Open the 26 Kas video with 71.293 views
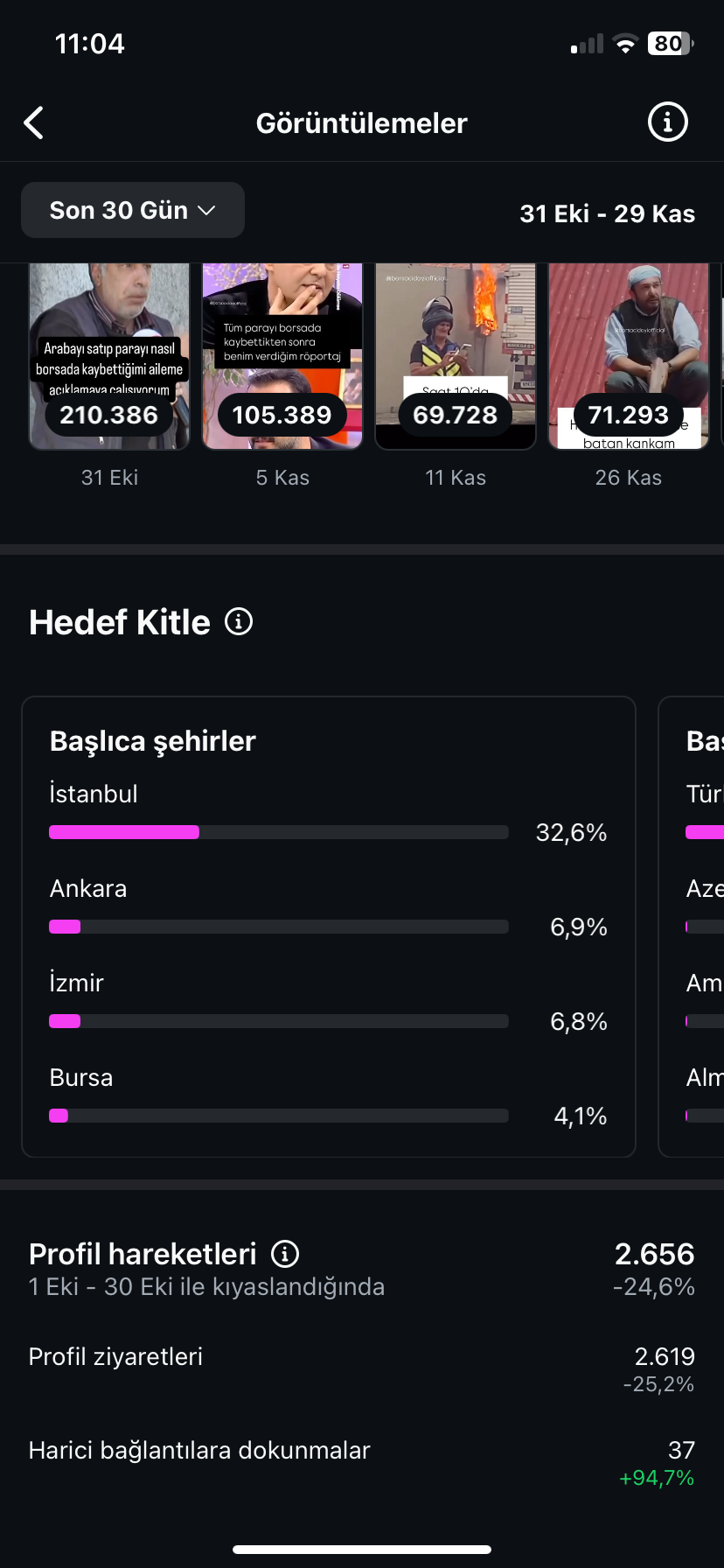The image size is (724, 1568). click(x=629, y=356)
